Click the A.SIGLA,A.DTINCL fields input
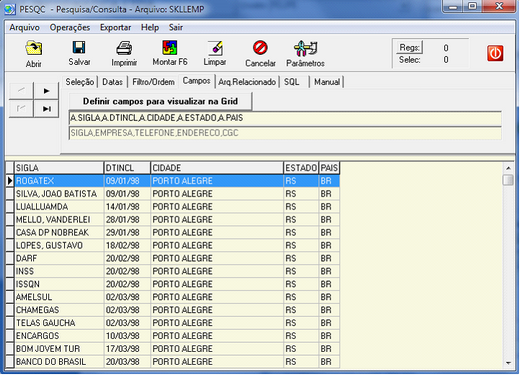Viewport: 520px width, 375px height. [x=285, y=118]
